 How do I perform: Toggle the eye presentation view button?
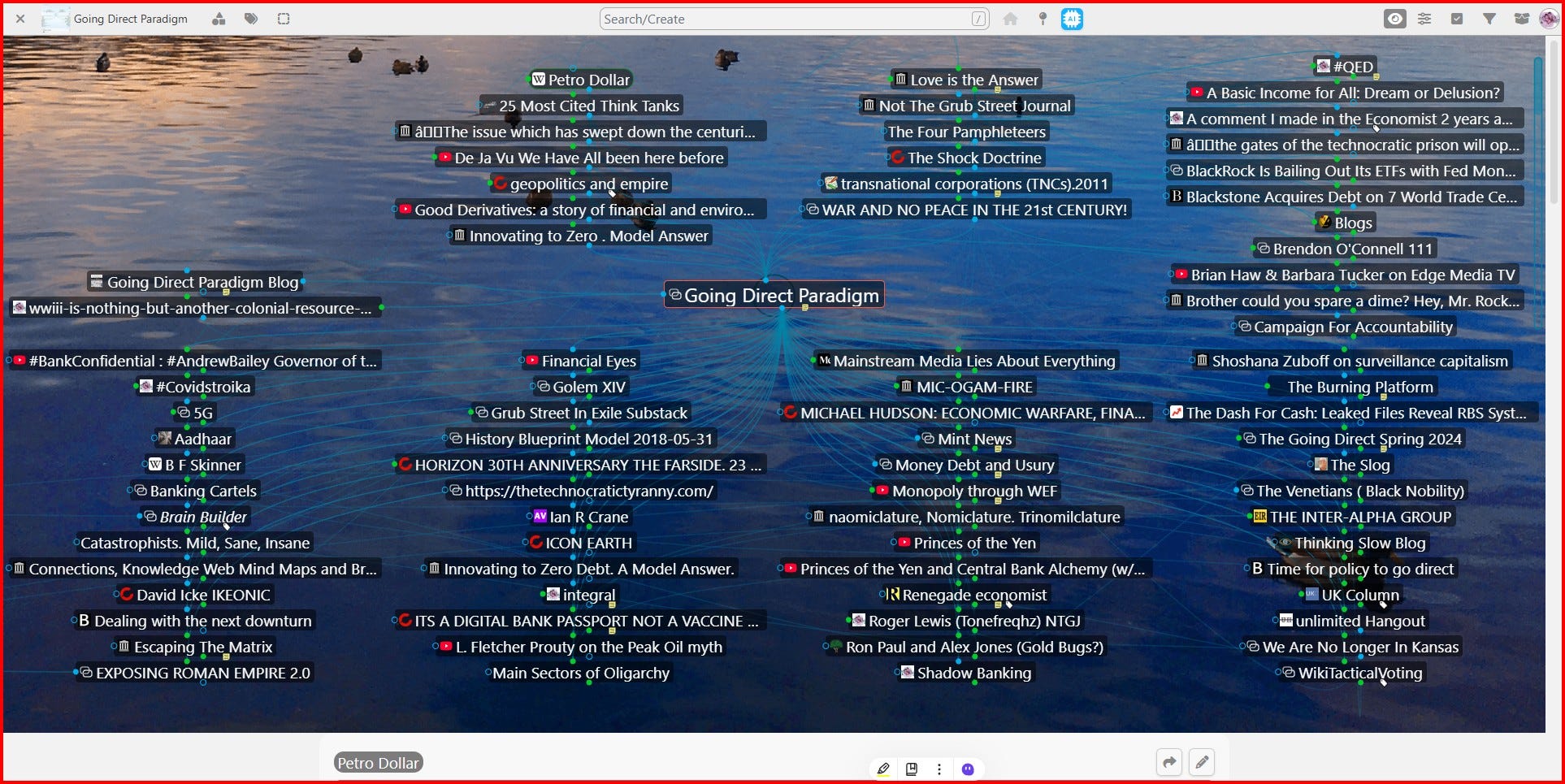(x=1395, y=19)
